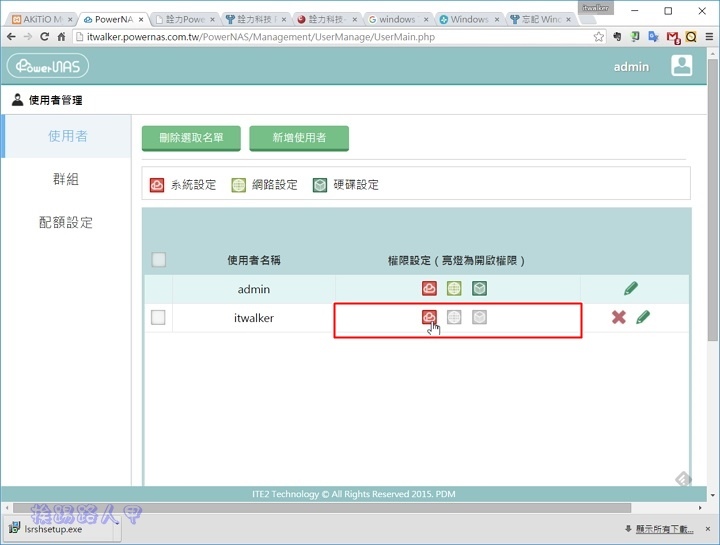Toggle itwalker's network setting permission icon
This screenshot has width=720, height=545.
454,317
